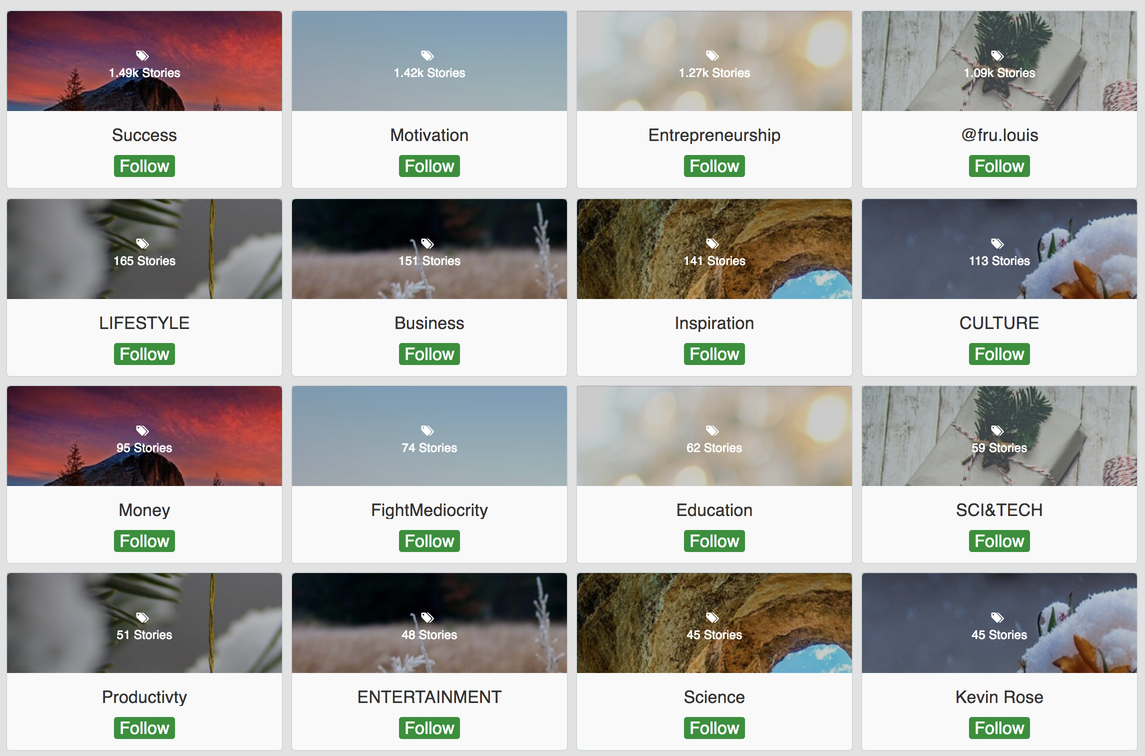This screenshot has height=756, width=1145.
Task: Follow the Productivty topic
Action: [145, 728]
